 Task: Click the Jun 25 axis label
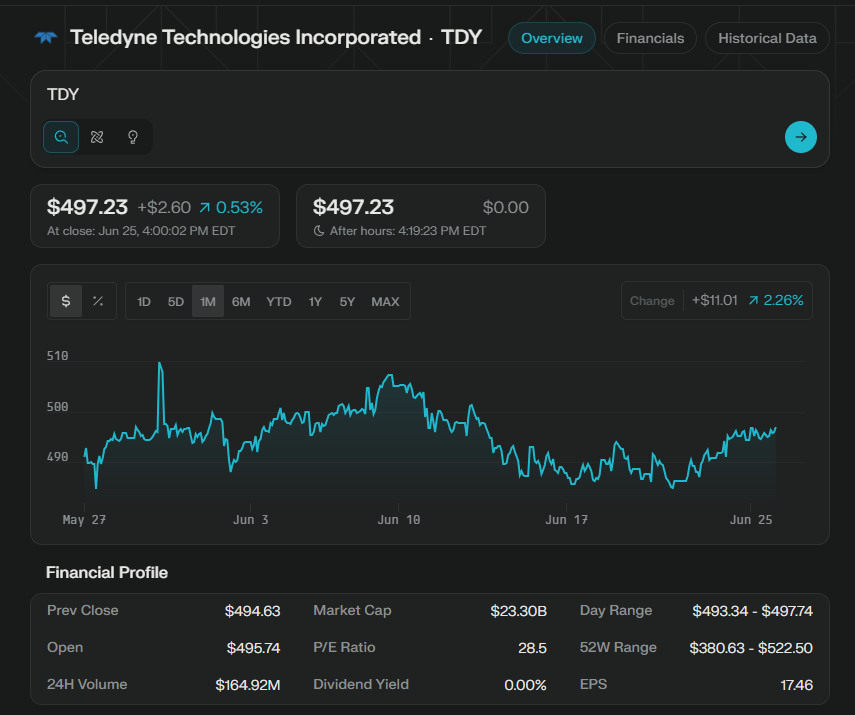coord(751,520)
